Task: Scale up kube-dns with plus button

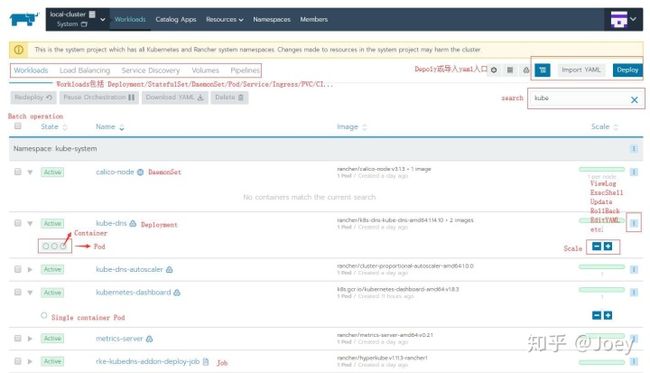Action: [x=608, y=246]
